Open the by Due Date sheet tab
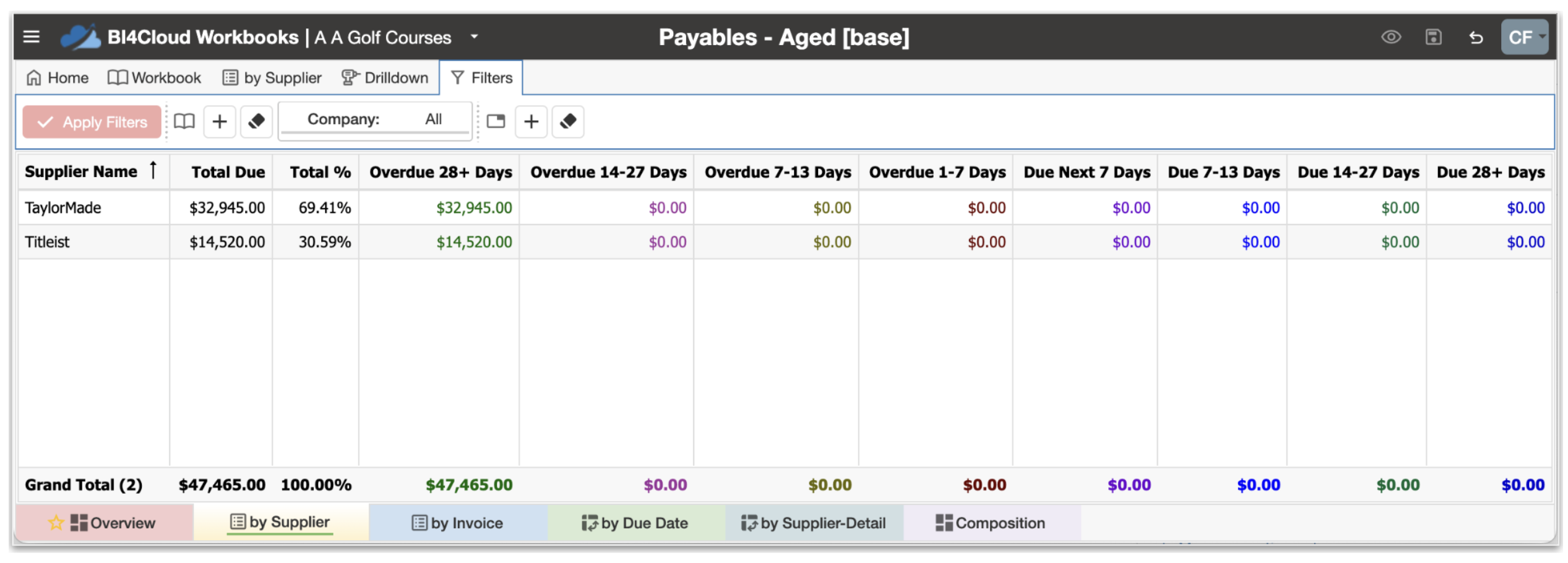This screenshot has width=1568, height=563. pos(635,523)
